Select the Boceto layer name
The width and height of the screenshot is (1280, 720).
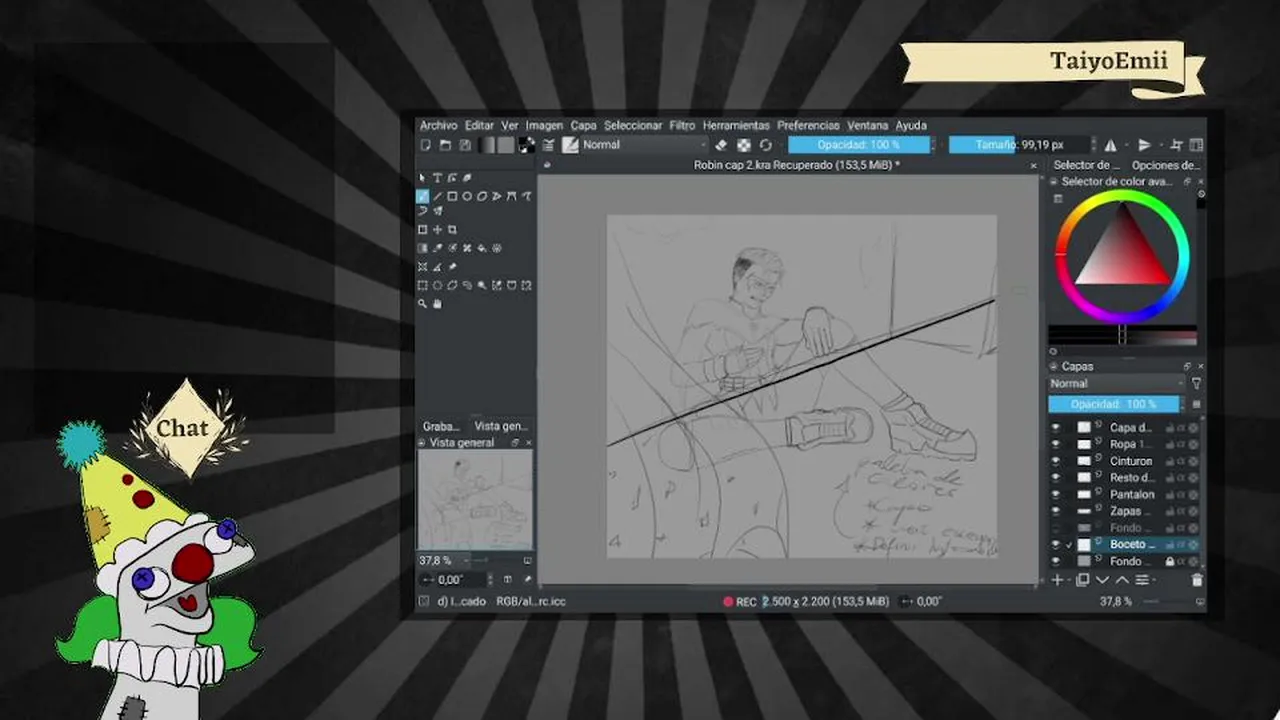click(x=1132, y=544)
